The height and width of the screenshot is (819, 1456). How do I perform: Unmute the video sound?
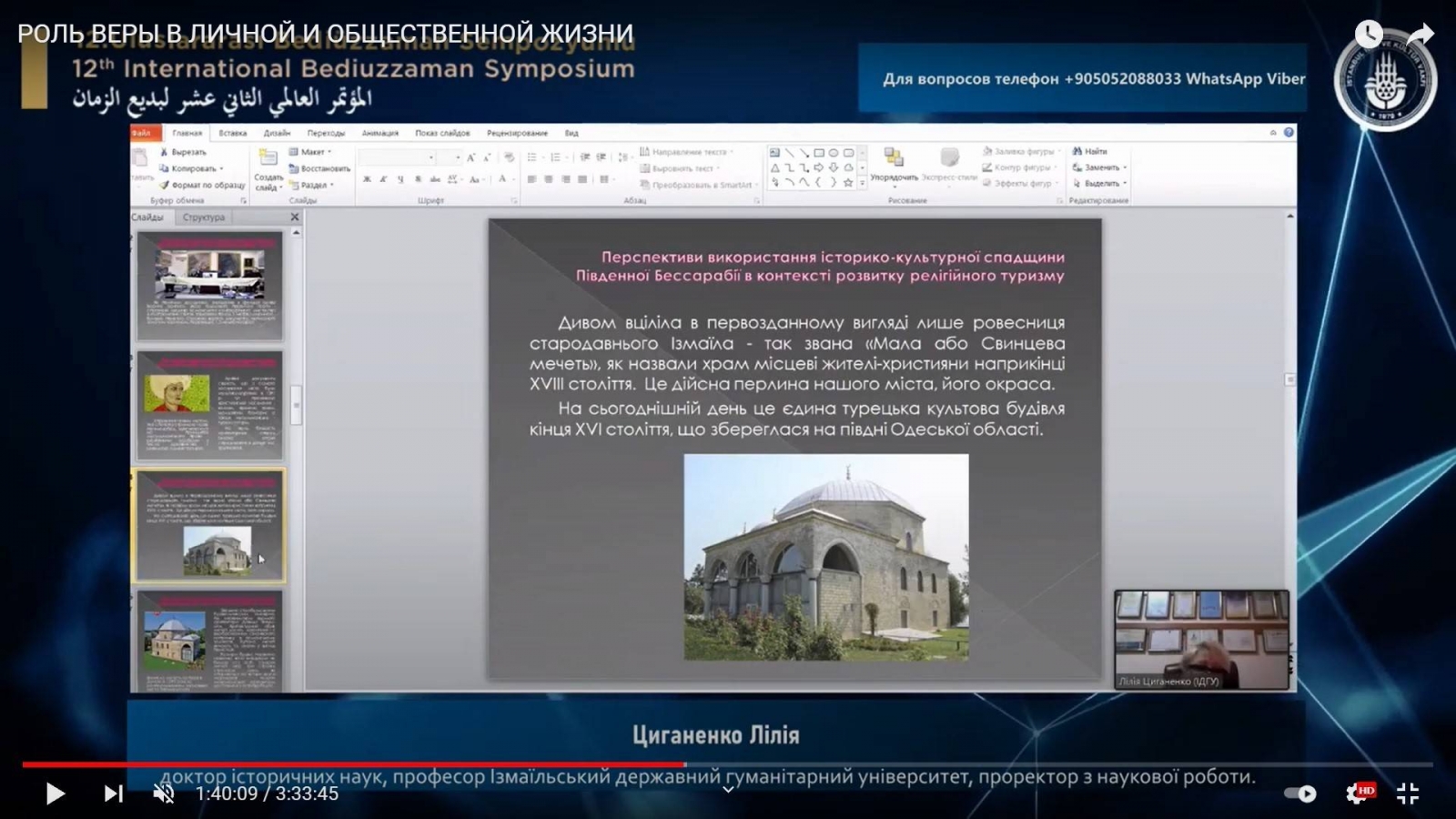tap(164, 794)
